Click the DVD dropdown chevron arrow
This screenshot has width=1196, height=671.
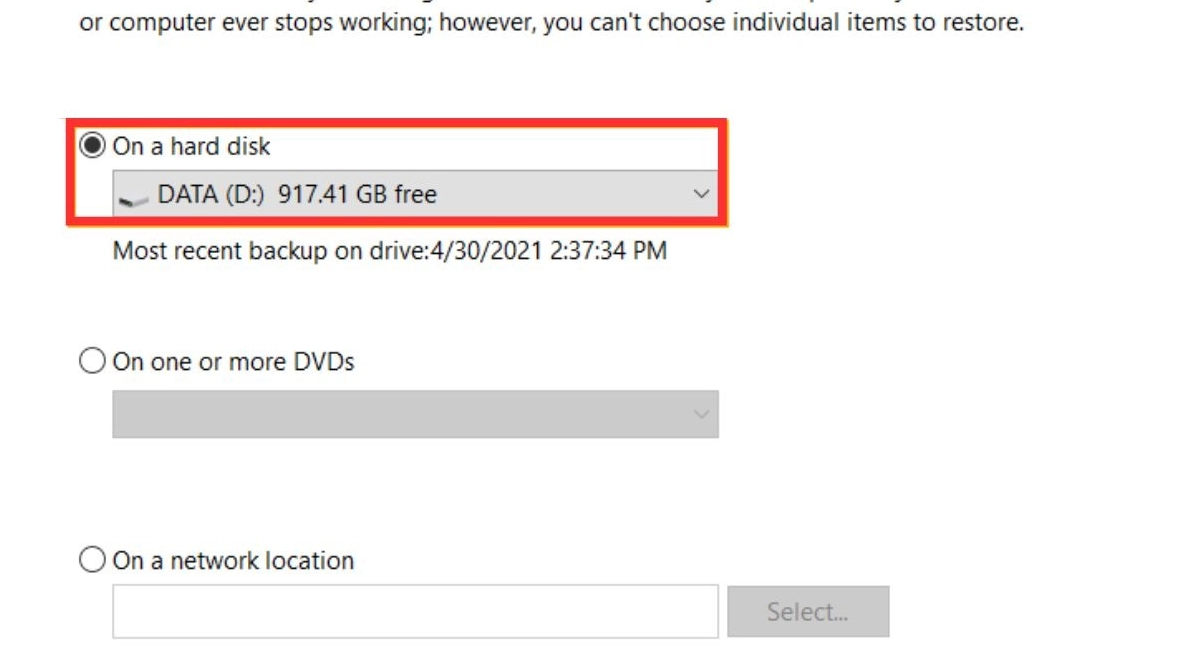tap(702, 414)
